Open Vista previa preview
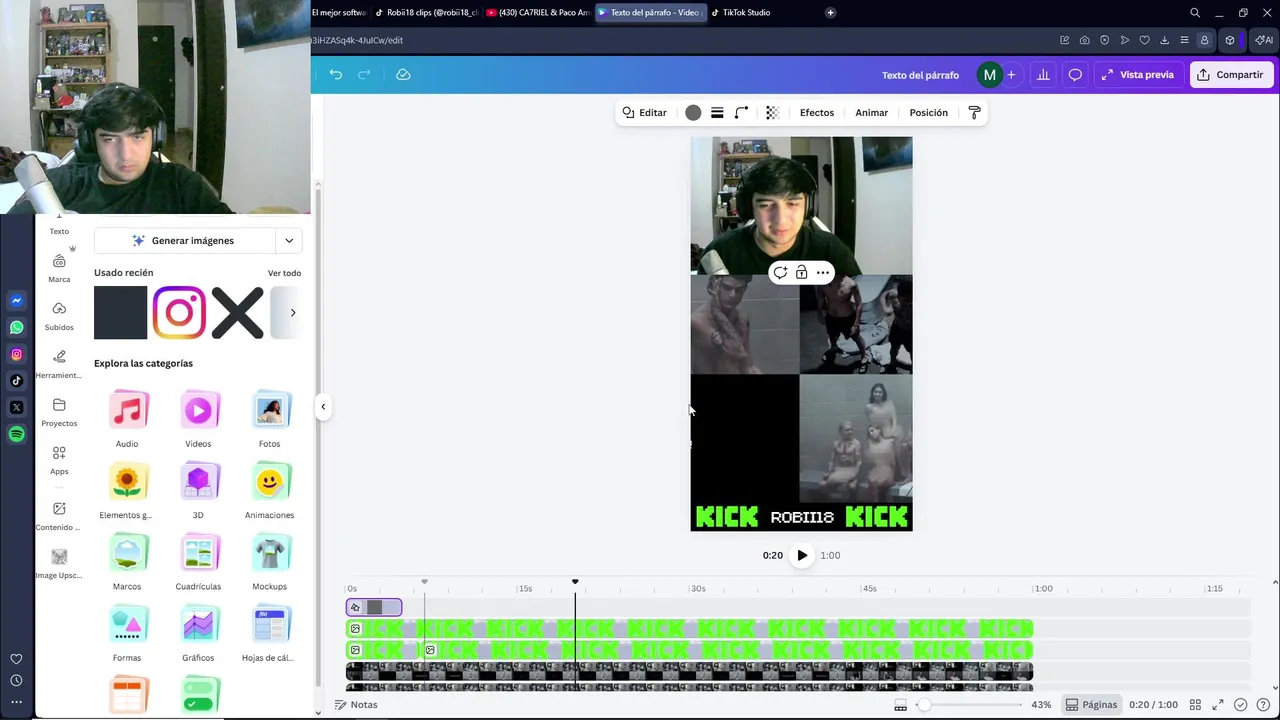This screenshot has width=1280, height=720. [x=1138, y=75]
